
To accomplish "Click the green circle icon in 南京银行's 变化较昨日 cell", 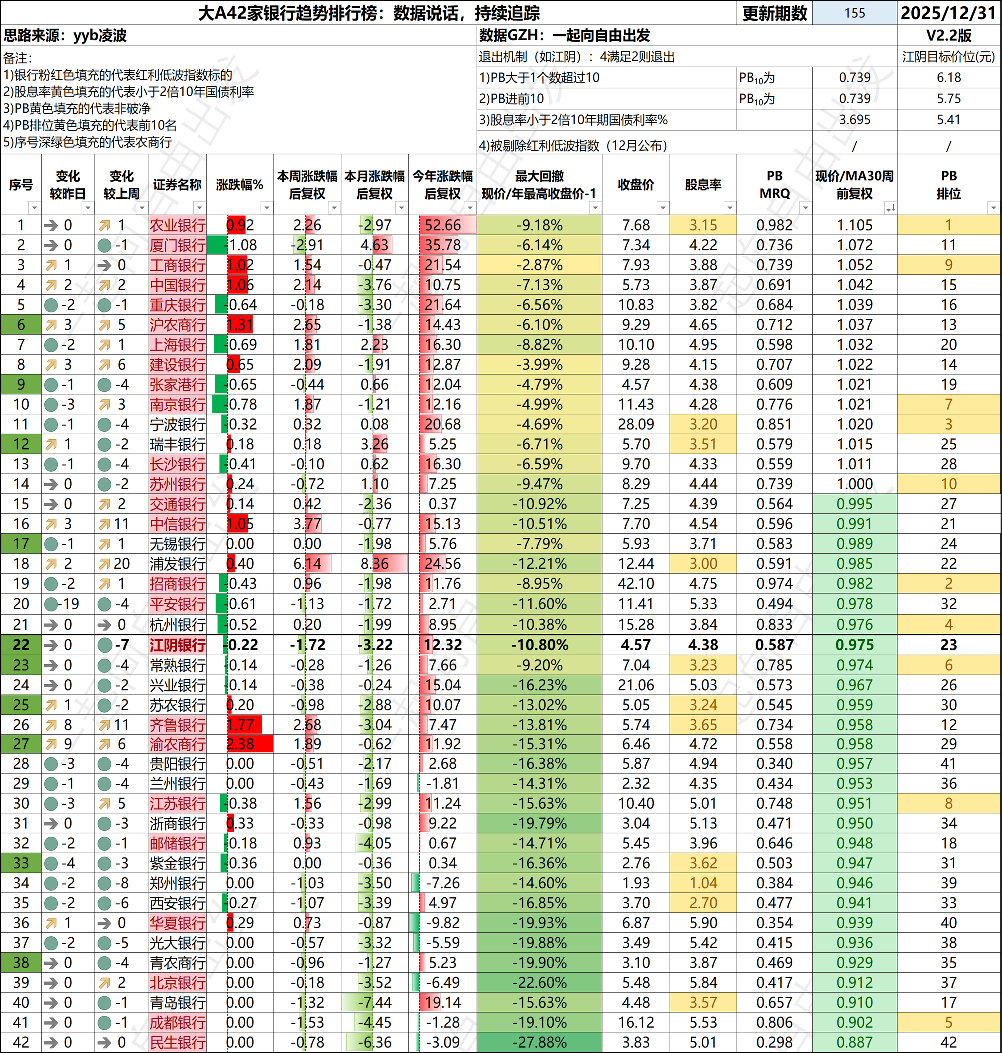I will point(51,405).
